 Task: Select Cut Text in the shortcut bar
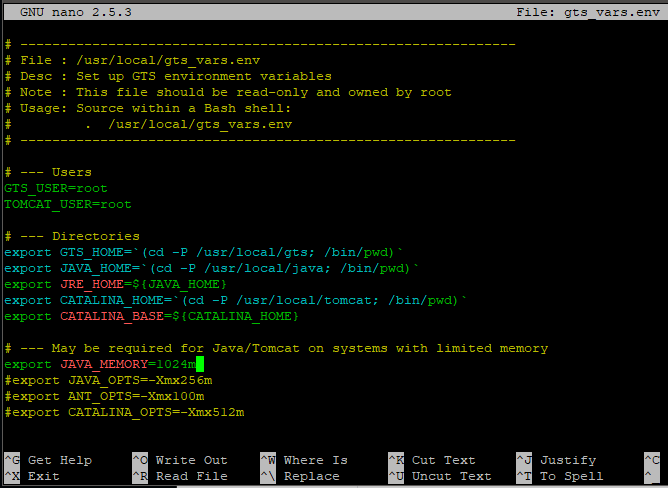click(x=443, y=460)
